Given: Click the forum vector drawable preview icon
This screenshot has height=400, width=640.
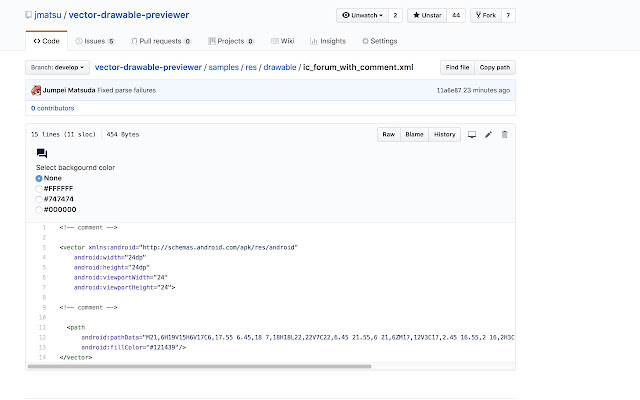Looking at the screenshot, I should (x=42, y=153).
